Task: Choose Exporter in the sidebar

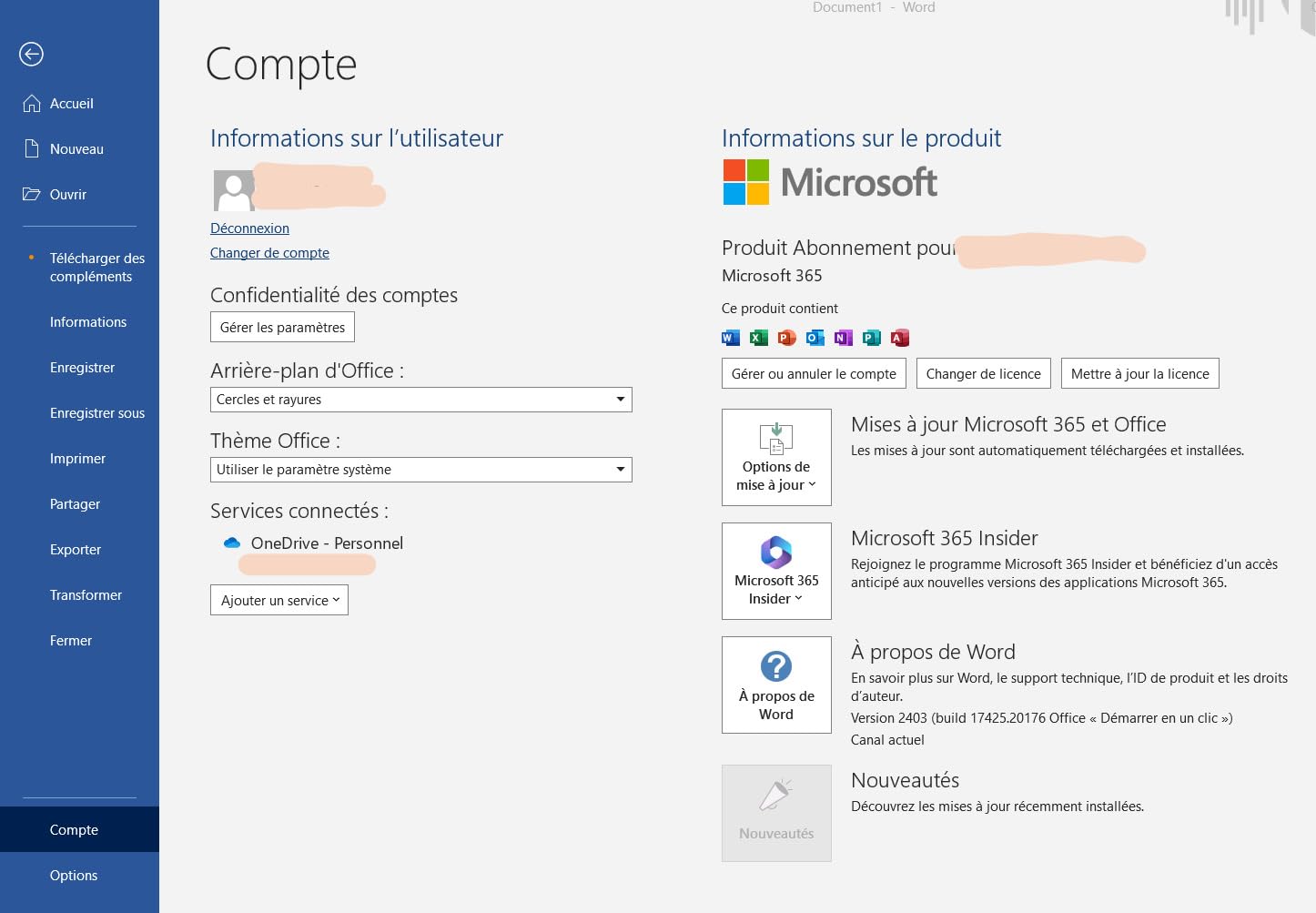Action: point(79,550)
